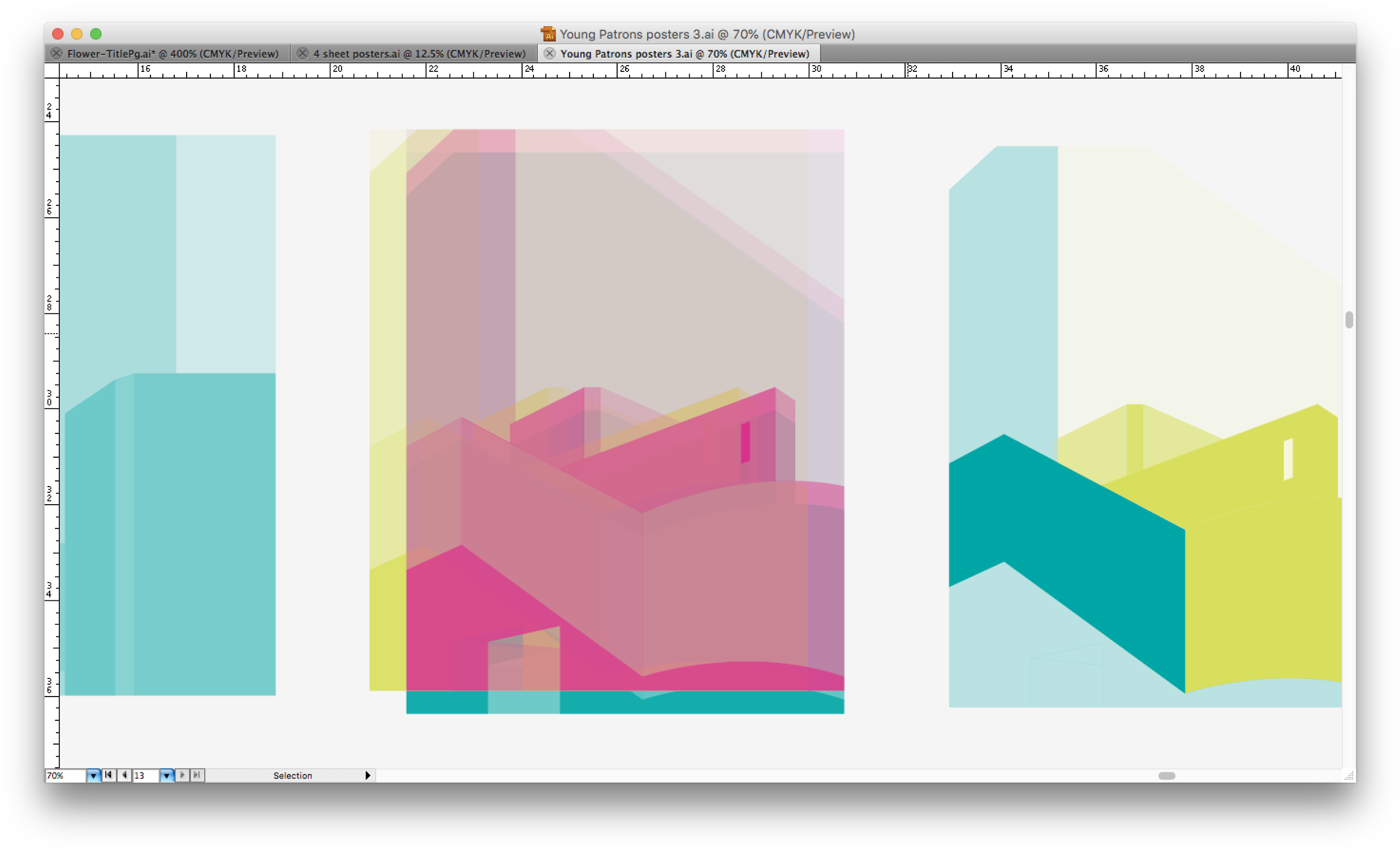
Task: Go to the first artboard
Action: point(108,775)
